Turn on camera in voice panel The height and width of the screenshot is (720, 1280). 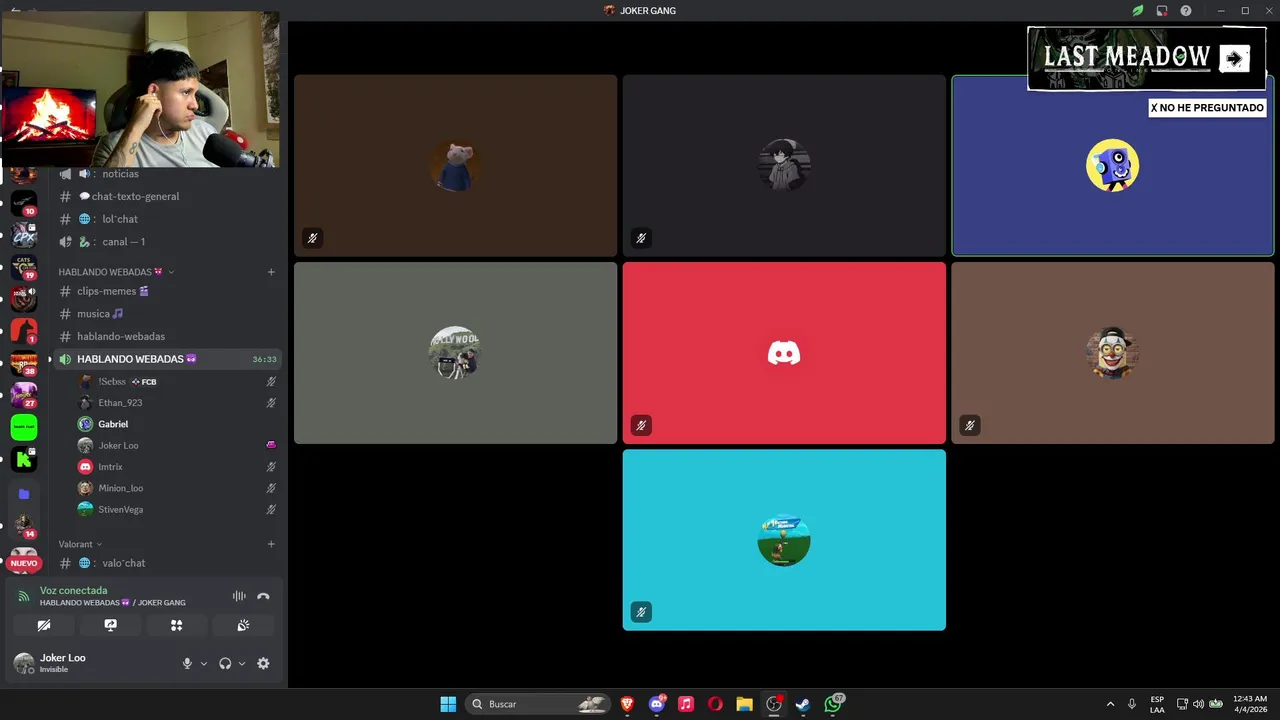[x=44, y=625]
